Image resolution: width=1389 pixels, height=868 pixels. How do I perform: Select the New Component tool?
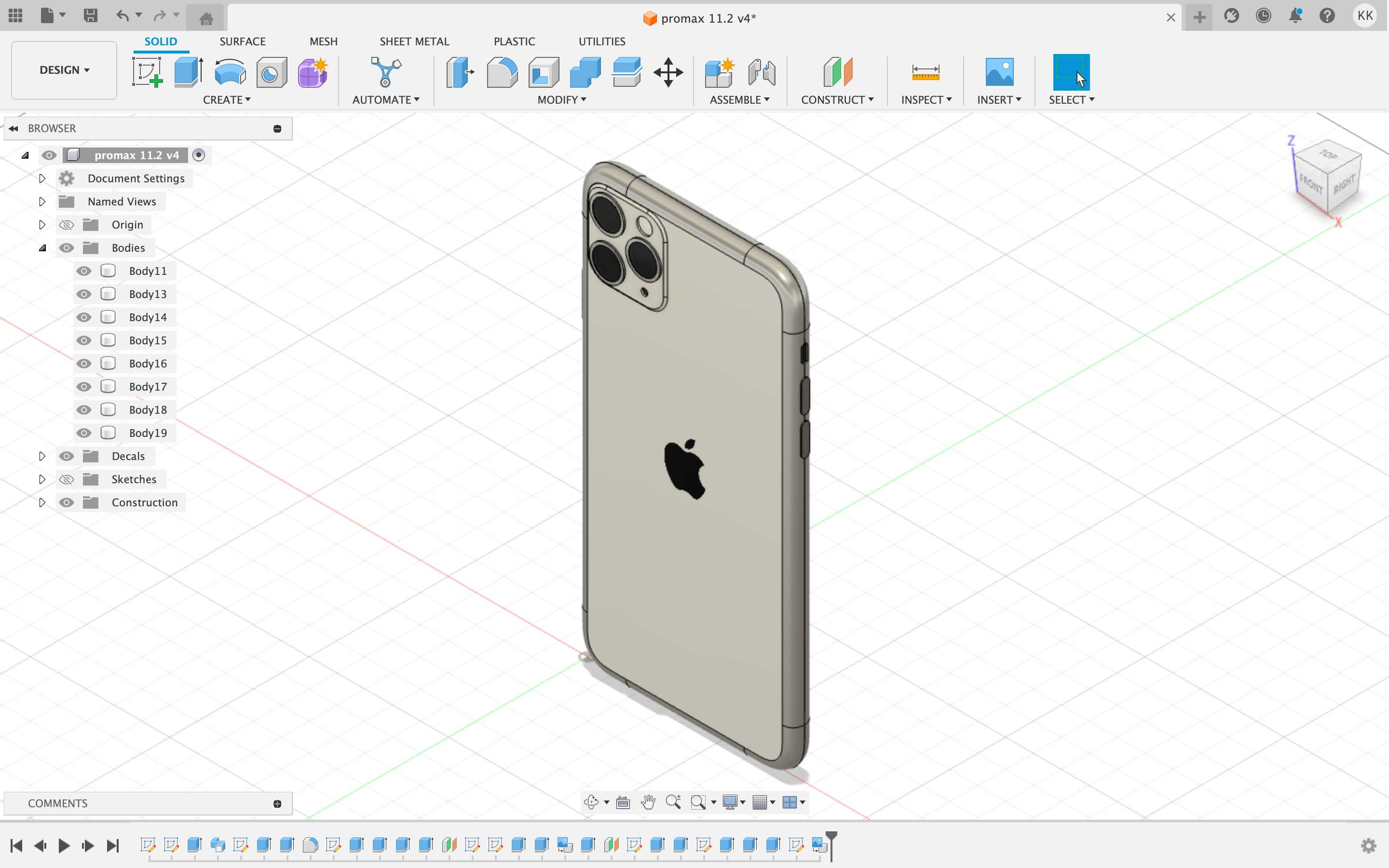pos(720,72)
